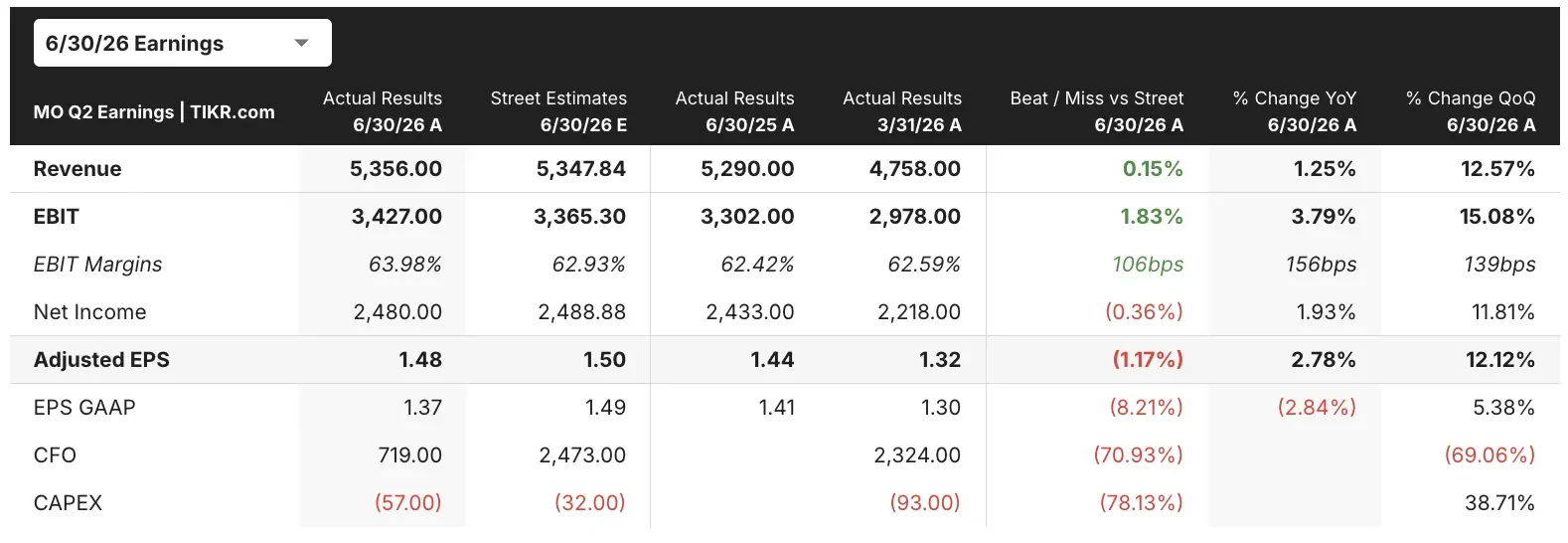Select the CFO row label
1568x543 pixels.
pyautogui.click(x=55, y=455)
